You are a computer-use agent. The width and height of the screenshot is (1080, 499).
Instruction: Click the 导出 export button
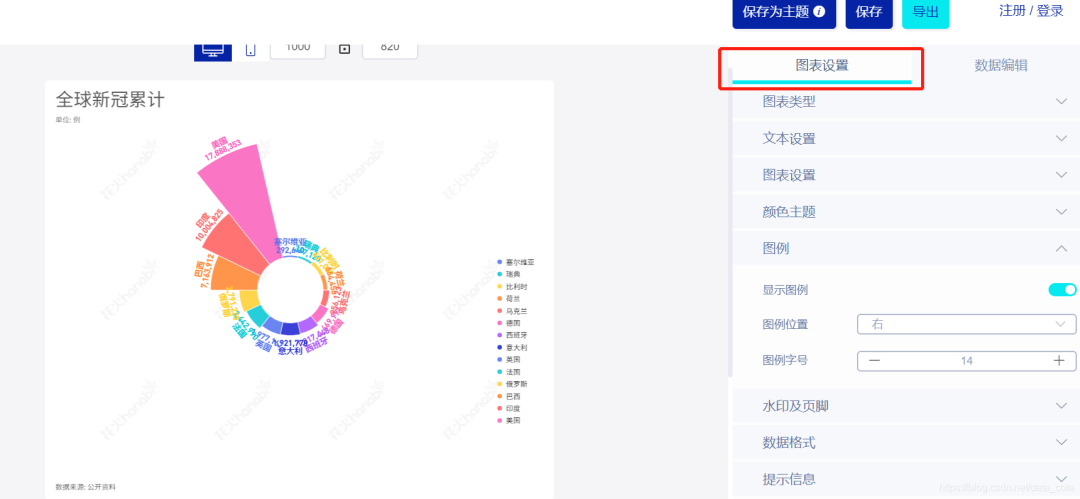925,12
